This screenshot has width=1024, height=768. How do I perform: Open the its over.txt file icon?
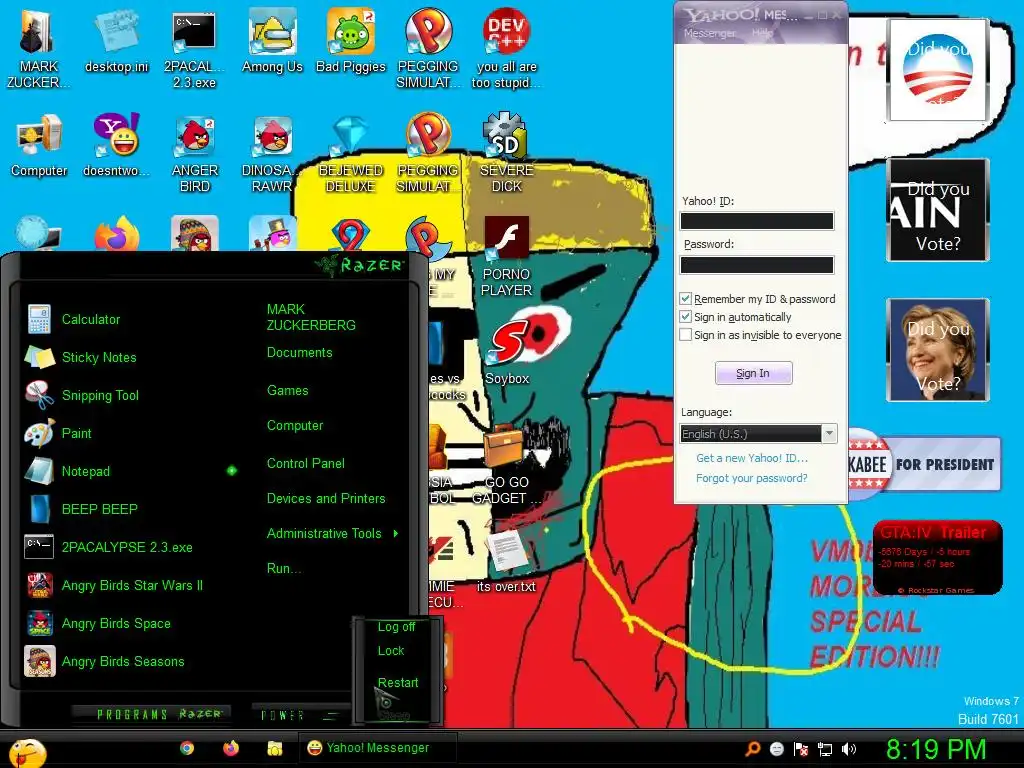[506, 560]
